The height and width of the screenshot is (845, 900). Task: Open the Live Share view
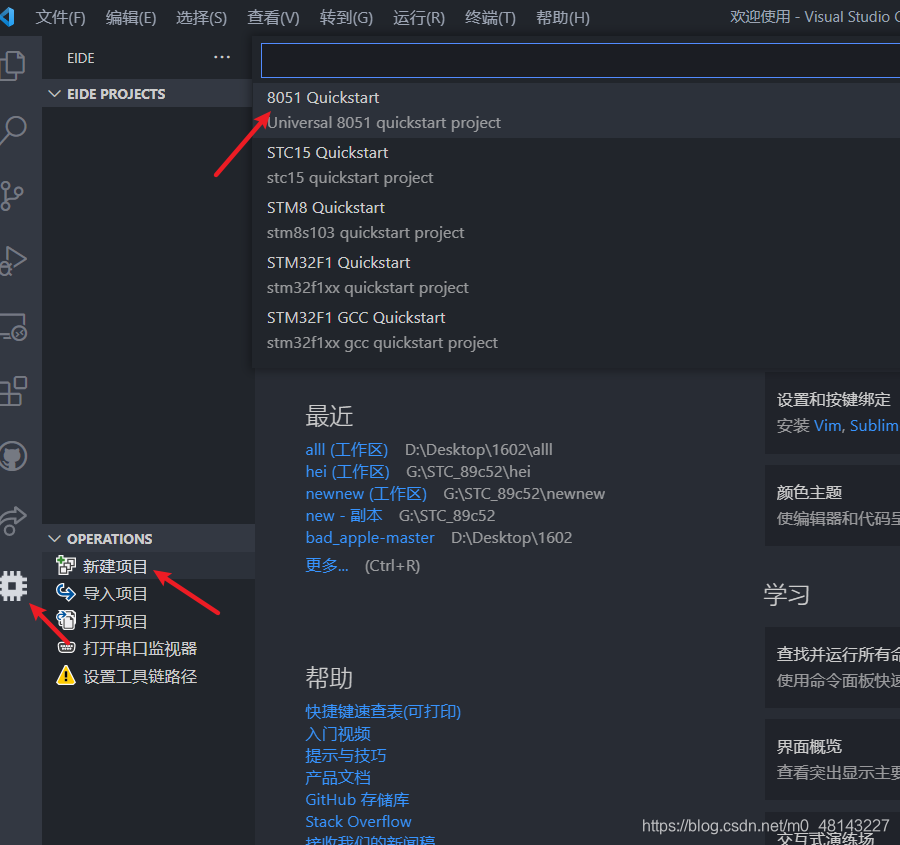click(x=13, y=521)
